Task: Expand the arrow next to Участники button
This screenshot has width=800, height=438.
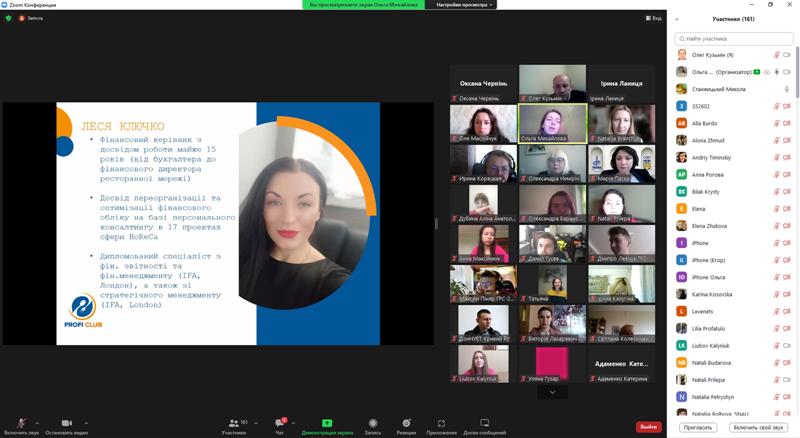Action: 256,423
